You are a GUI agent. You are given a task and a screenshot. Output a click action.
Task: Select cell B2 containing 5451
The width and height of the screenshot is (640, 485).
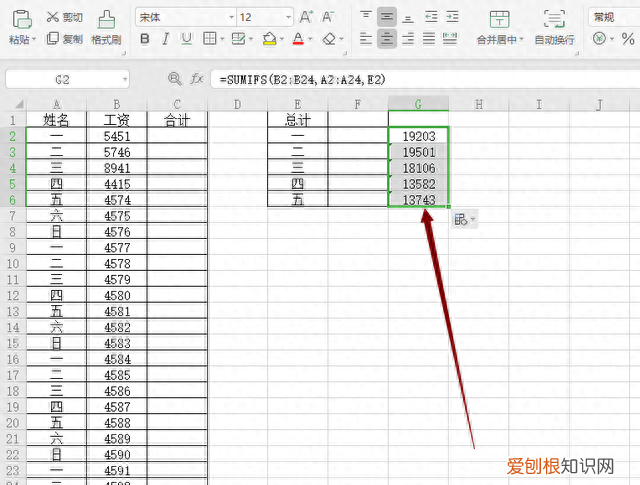click(116, 135)
